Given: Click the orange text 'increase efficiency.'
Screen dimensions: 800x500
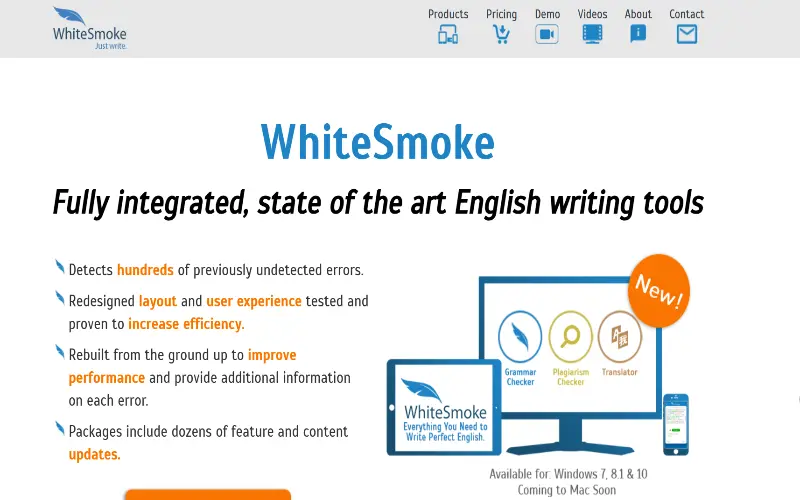Looking at the screenshot, I should click(x=186, y=324).
